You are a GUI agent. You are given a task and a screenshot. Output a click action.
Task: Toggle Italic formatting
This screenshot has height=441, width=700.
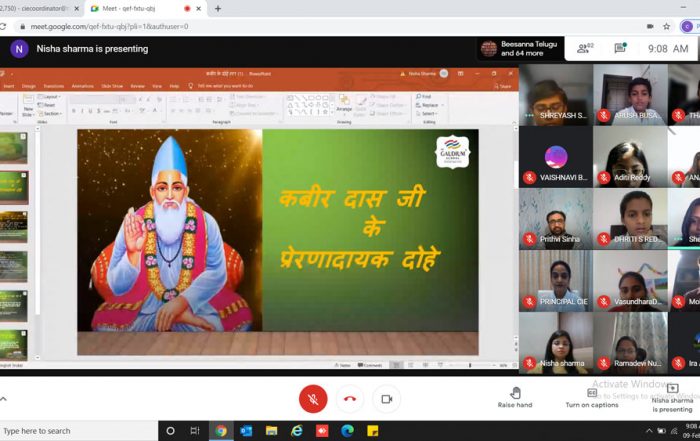[x=82, y=111]
